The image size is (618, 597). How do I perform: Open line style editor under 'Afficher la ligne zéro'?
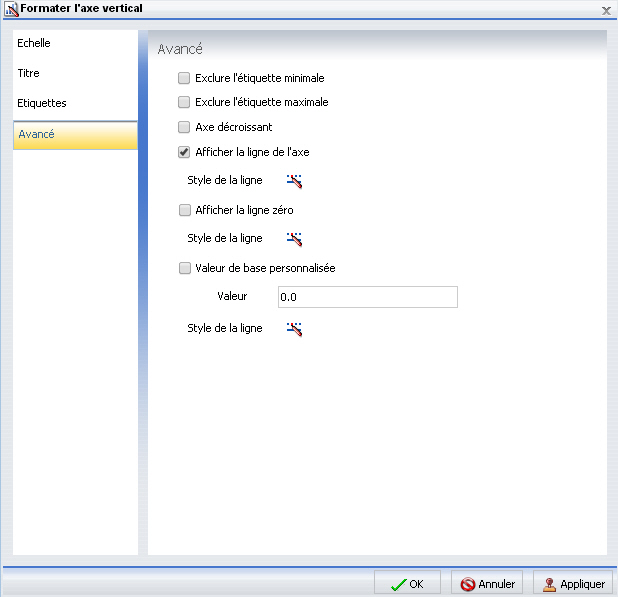click(294, 239)
